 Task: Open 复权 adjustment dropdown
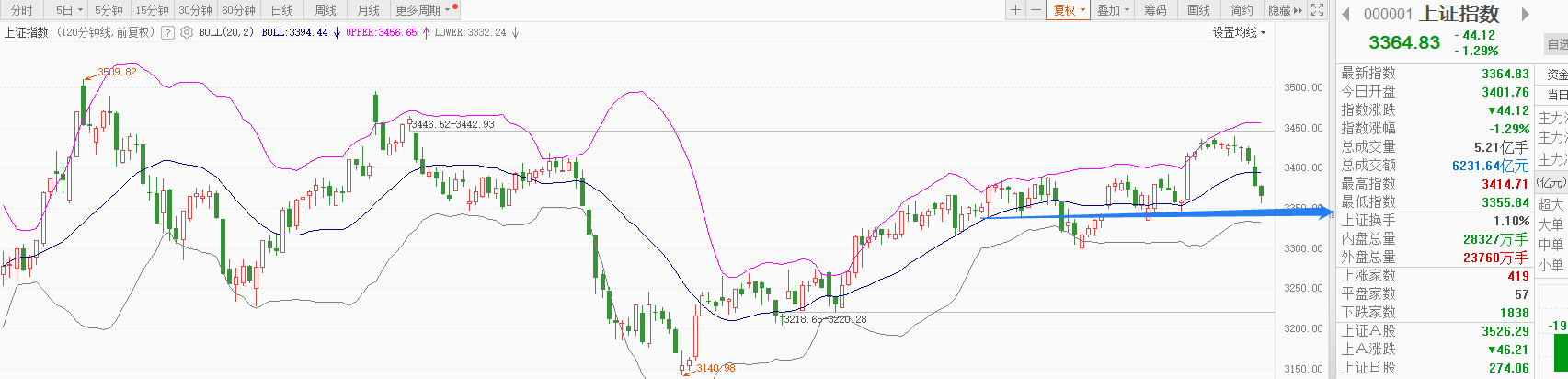click(1069, 10)
